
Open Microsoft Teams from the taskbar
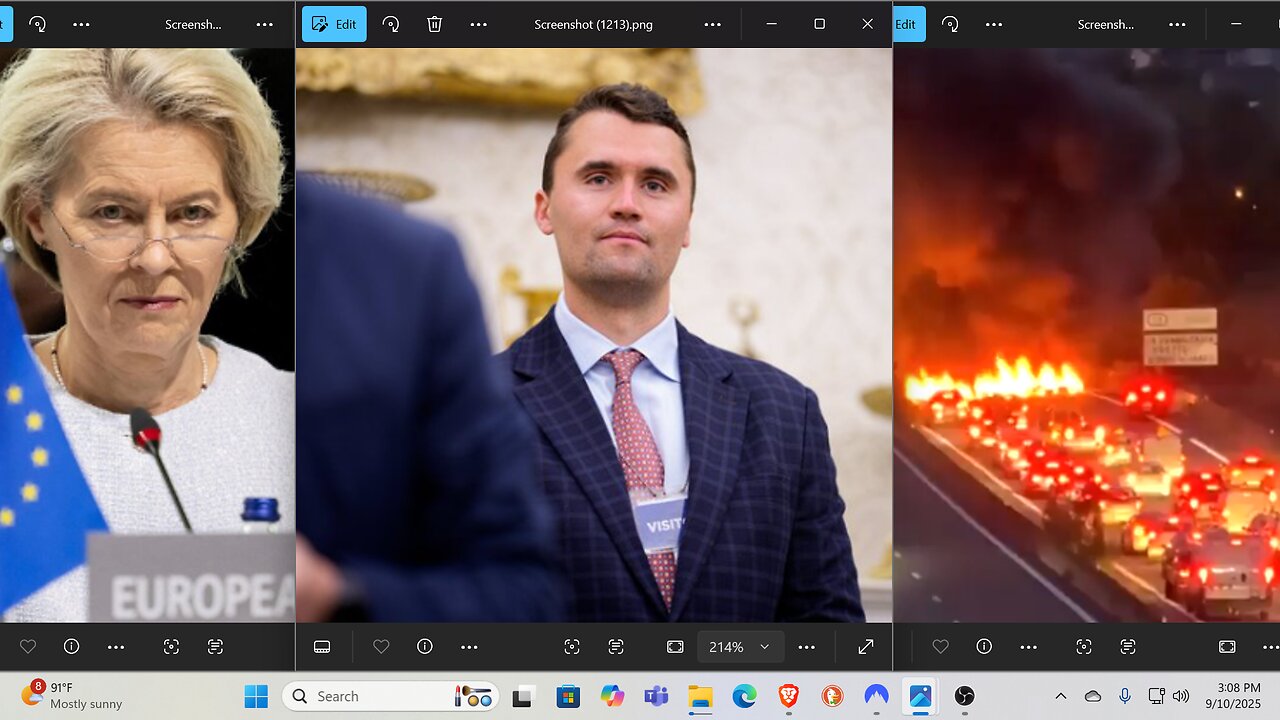click(x=656, y=696)
